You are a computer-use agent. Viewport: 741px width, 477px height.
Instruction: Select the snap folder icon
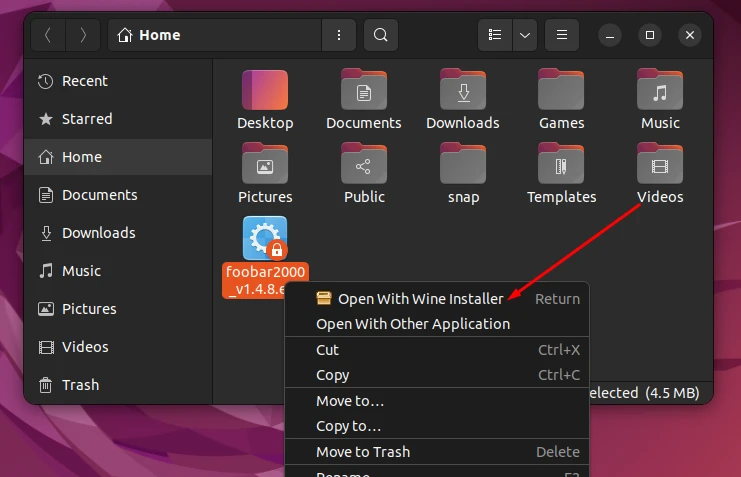click(x=463, y=164)
